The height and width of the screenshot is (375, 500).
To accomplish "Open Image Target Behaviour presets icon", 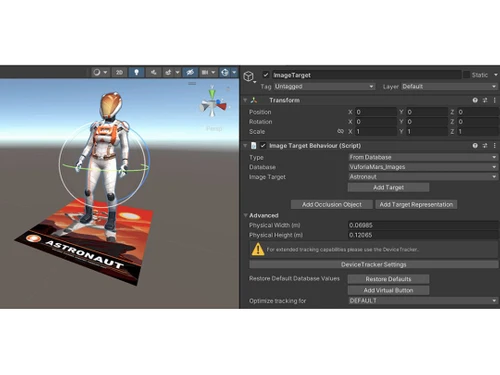I will [485, 146].
